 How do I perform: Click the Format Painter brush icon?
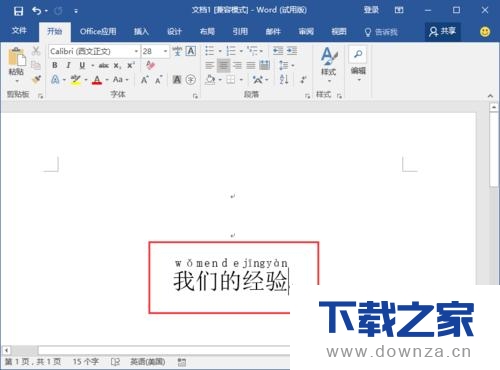point(36,79)
